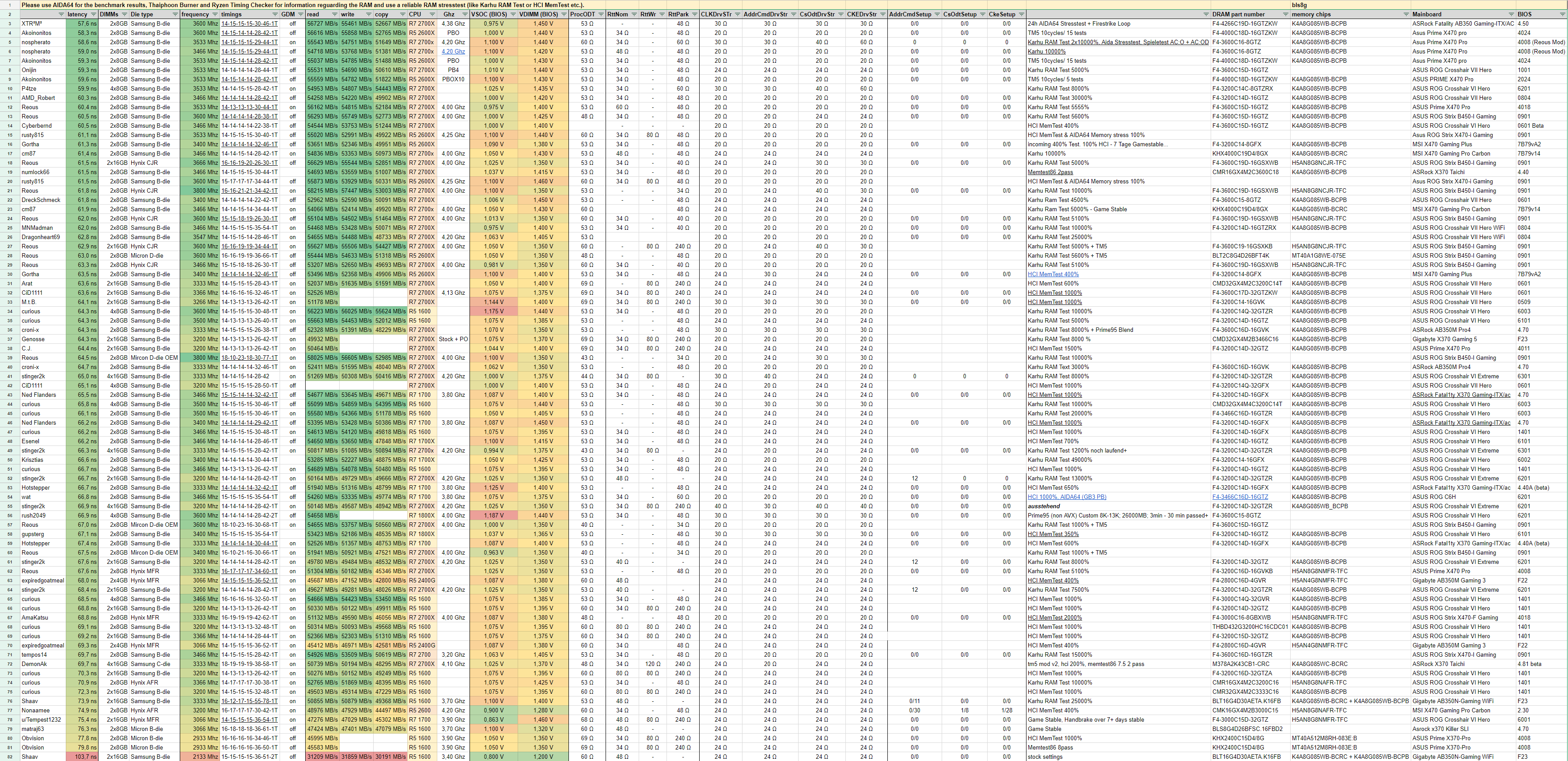Open the Memtest86 2pass link
1568x761 pixels.
[1050, 172]
